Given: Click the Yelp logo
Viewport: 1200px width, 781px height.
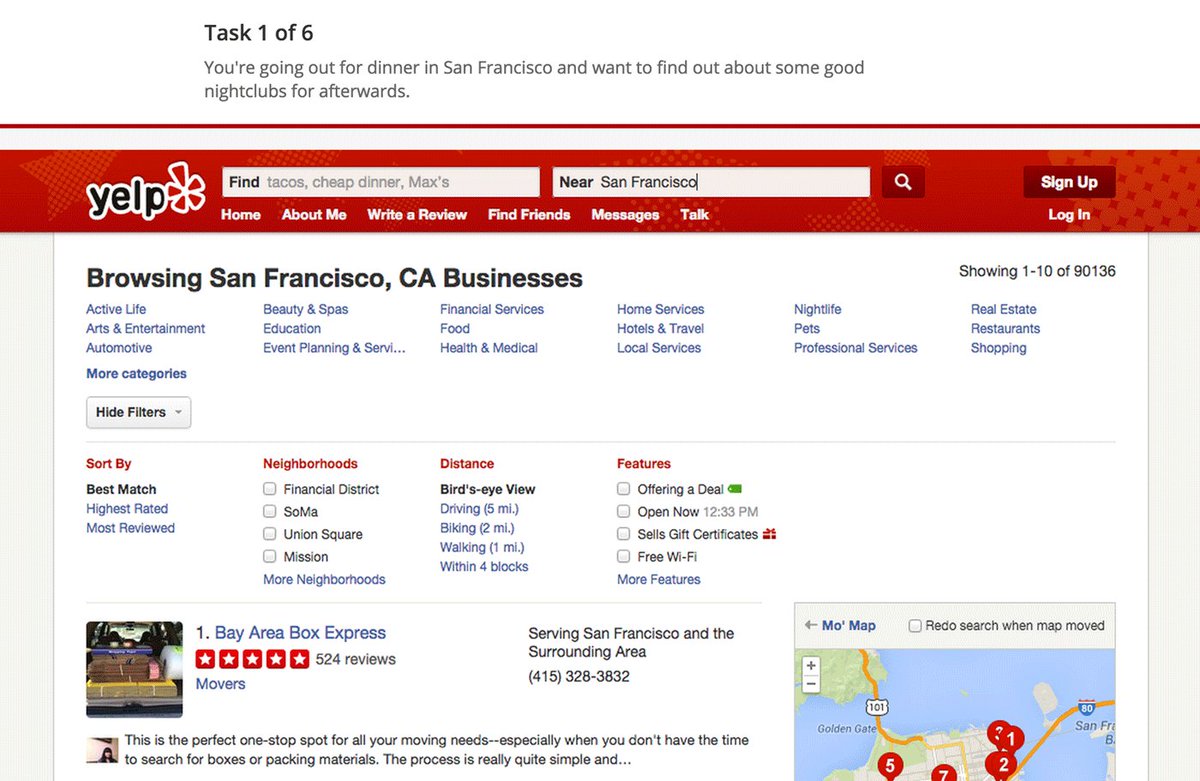Looking at the screenshot, I should click(x=145, y=192).
